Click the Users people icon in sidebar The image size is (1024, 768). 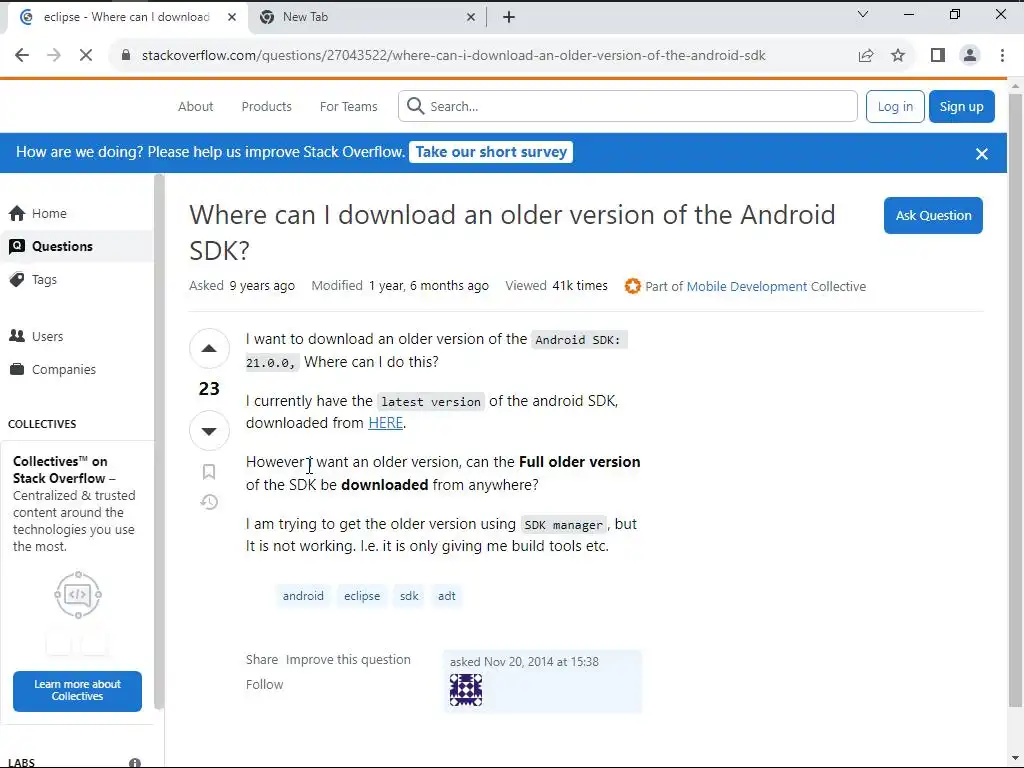(x=17, y=336)
